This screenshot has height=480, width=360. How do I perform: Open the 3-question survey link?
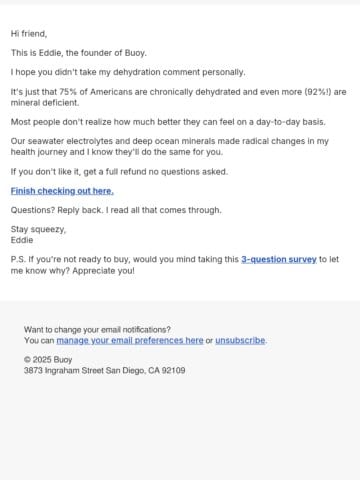tap(279, 259)
